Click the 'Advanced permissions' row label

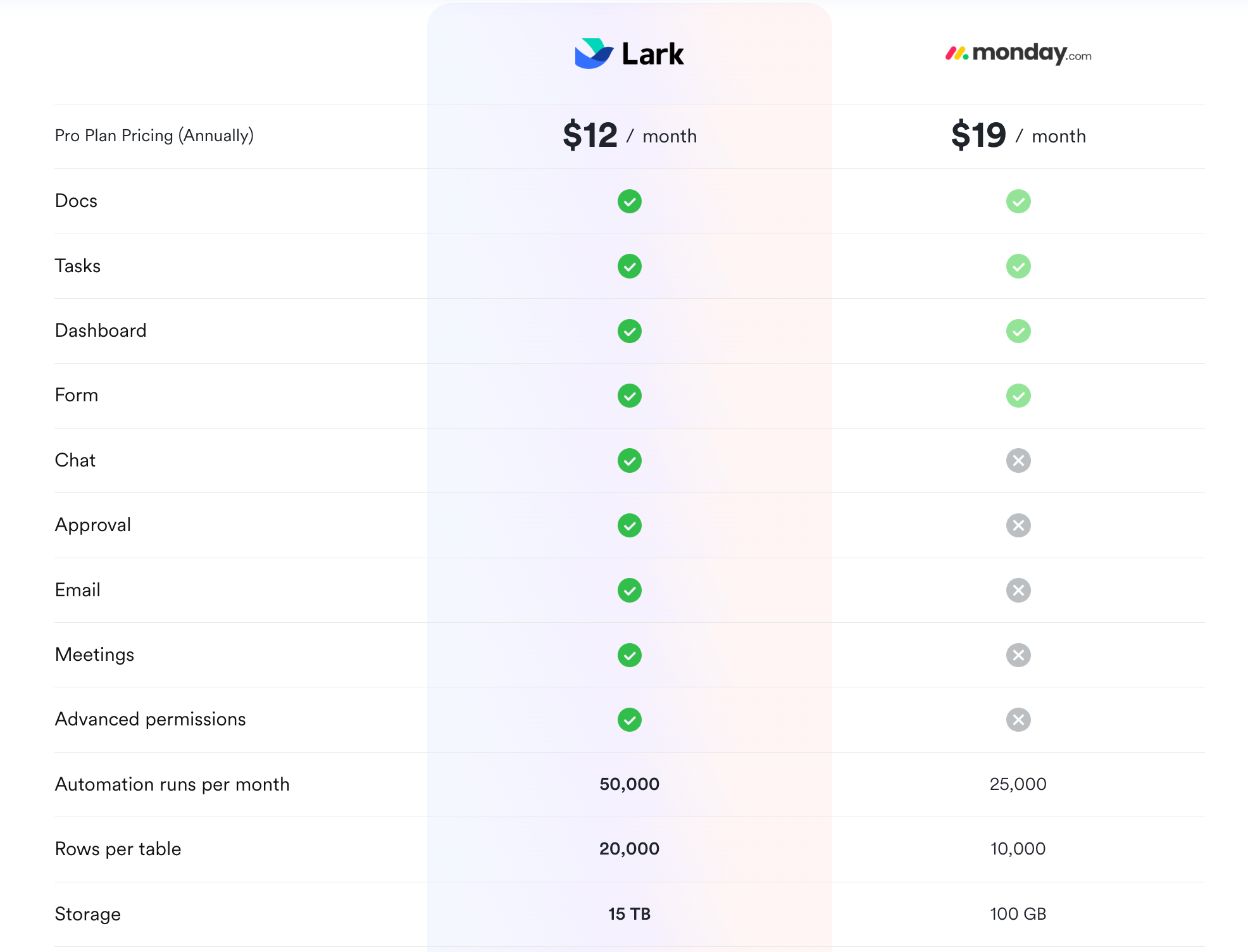tap(151, 720)
